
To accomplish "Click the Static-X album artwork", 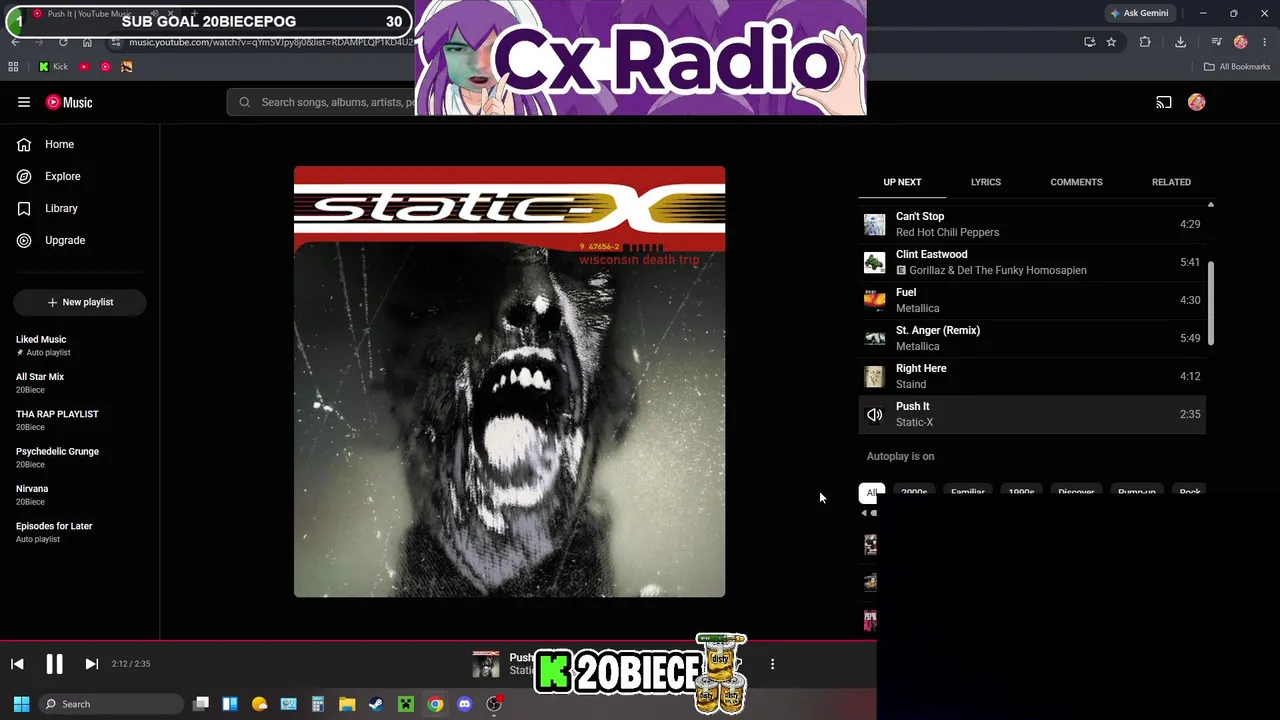I will click(509, 382).
